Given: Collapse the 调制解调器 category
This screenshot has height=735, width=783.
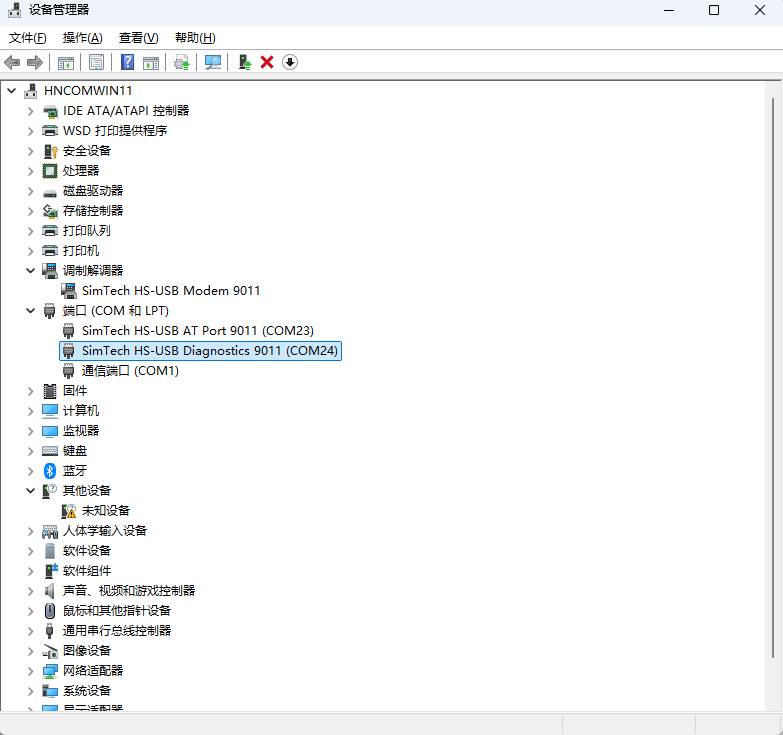Looking at the screenshot, I should point(30,270).
